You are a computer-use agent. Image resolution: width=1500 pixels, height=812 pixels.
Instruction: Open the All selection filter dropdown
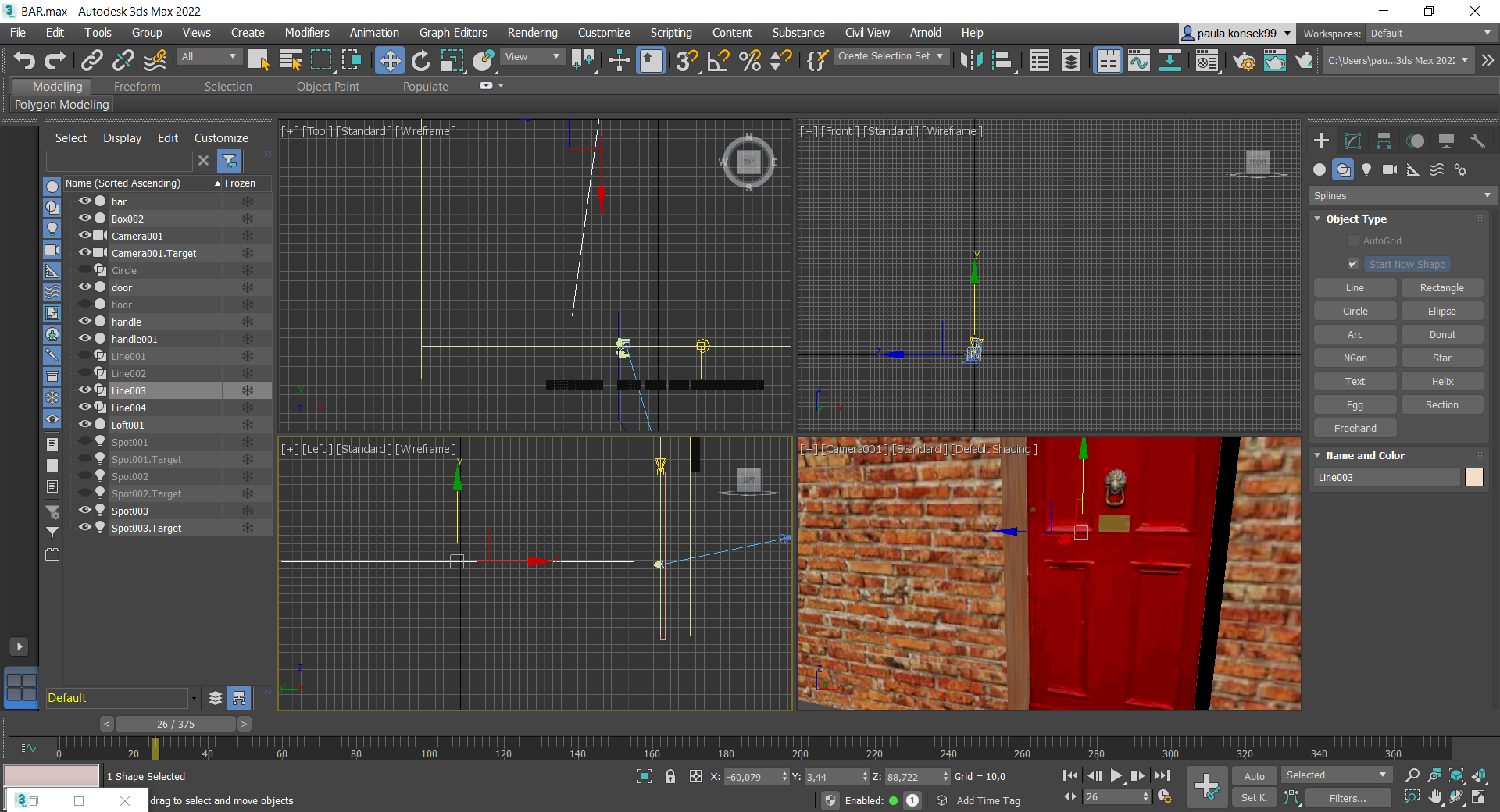[209, 57]
